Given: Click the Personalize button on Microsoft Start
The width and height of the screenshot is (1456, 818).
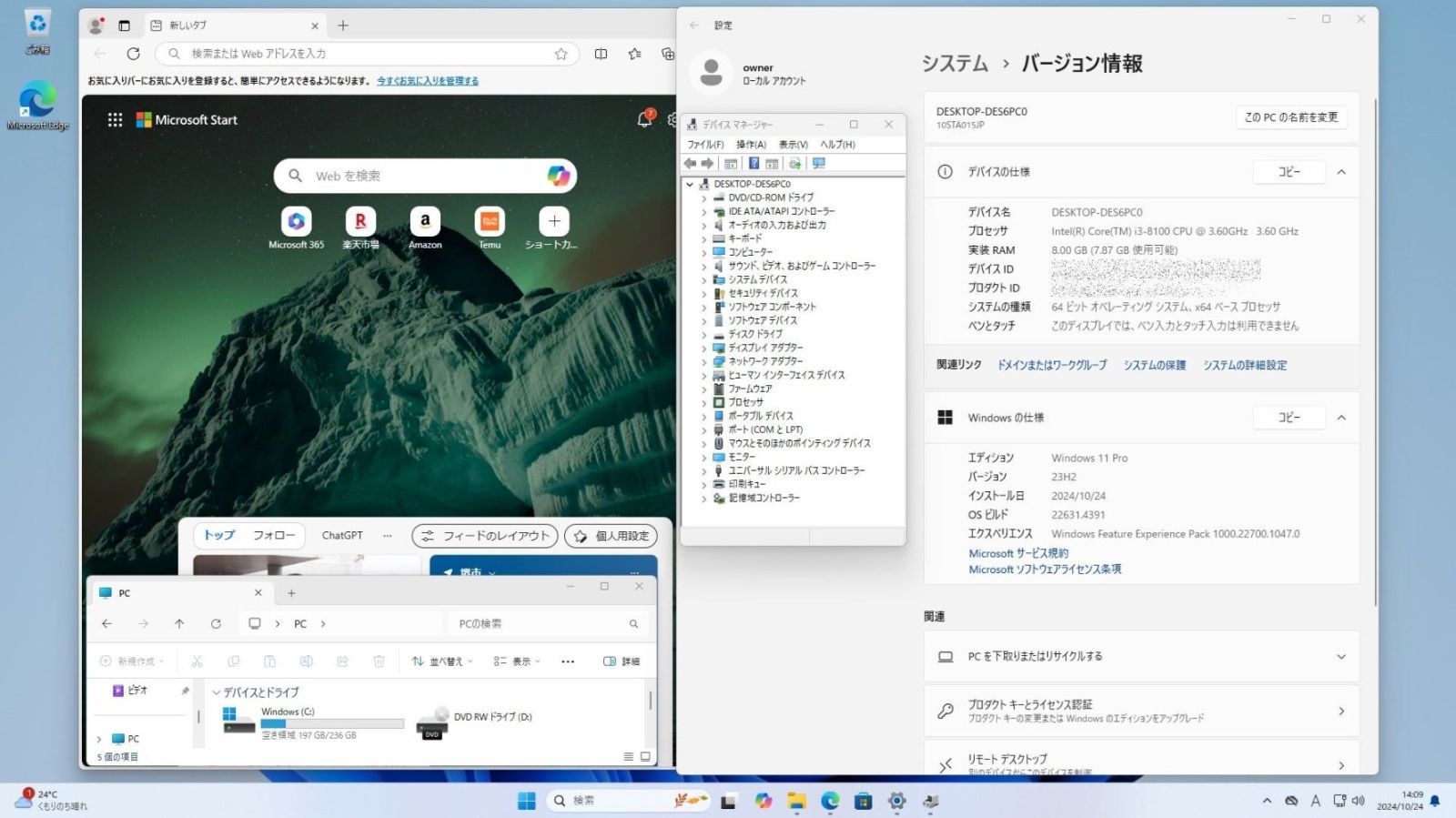Looking at the screenshot, I should pos(612,536).
